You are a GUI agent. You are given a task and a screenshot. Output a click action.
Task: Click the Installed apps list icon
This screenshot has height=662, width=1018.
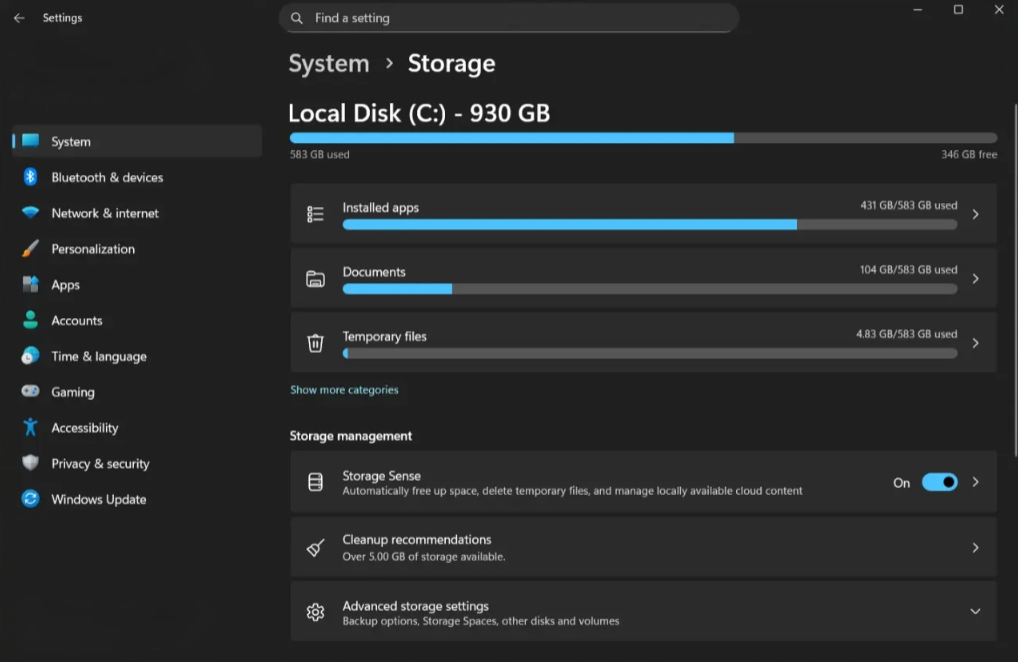(x=316, y=214)
